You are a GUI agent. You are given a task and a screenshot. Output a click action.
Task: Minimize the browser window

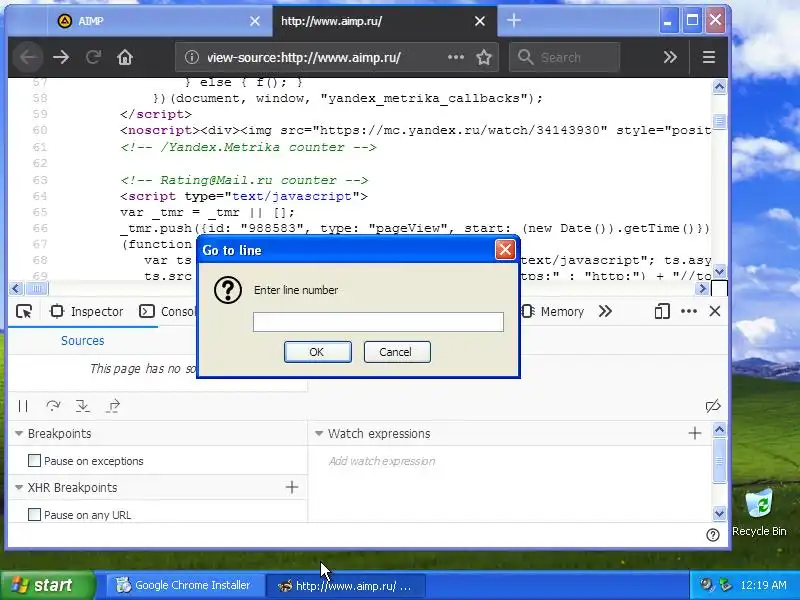tap(667, 20)
